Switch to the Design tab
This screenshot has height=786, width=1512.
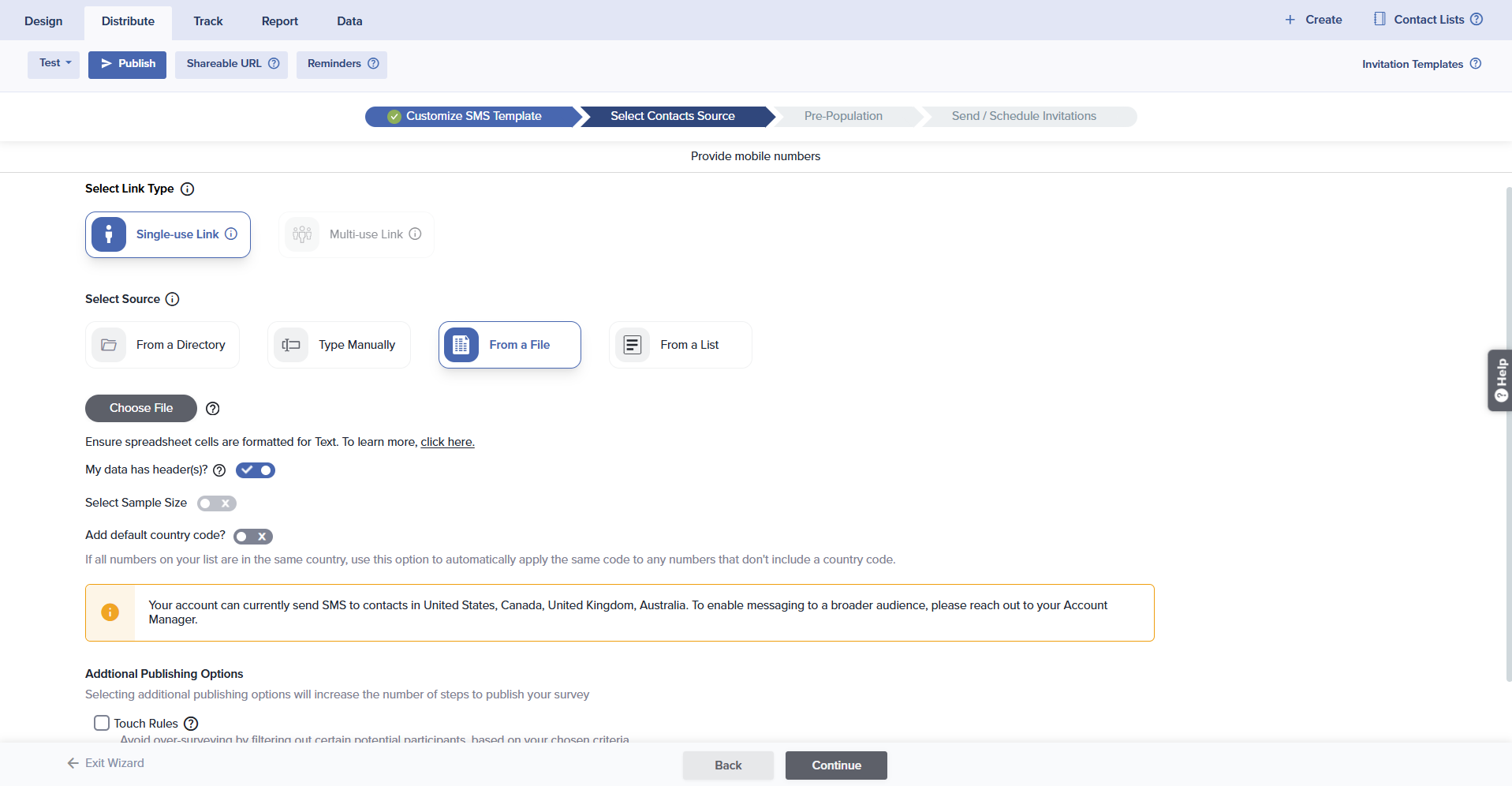[x=43, y=21]
